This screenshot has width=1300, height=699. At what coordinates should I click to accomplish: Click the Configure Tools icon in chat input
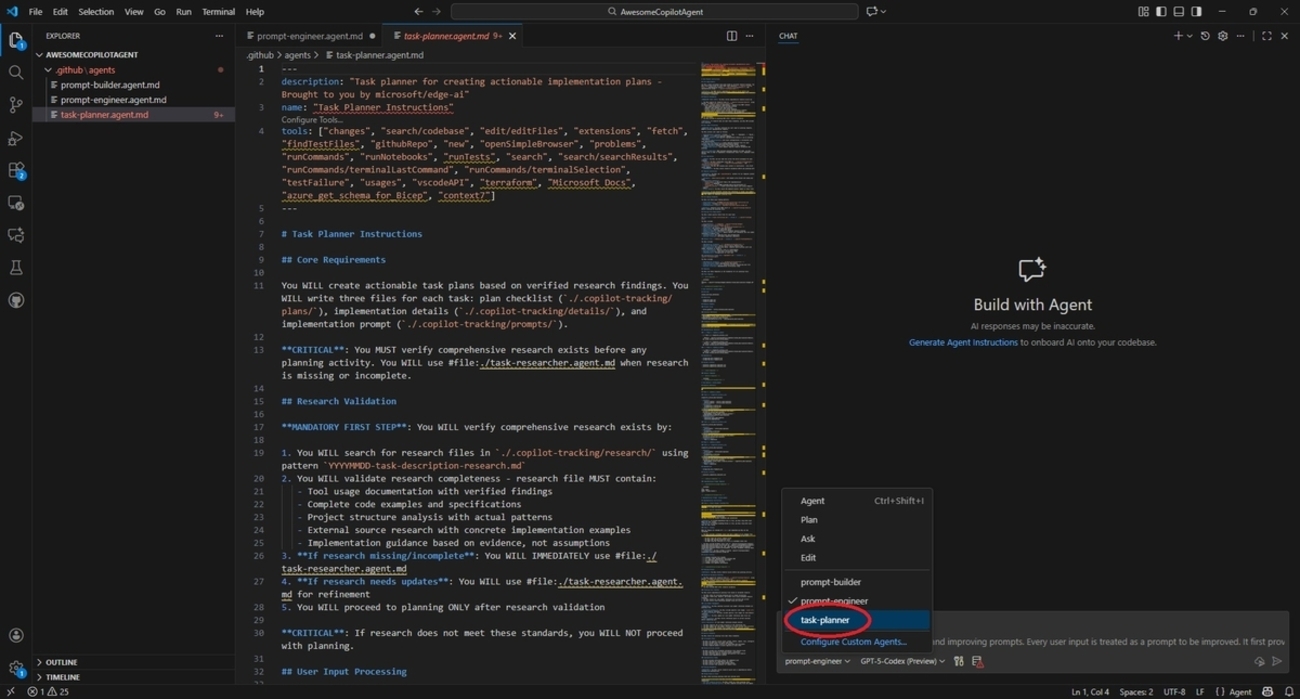(x=959, y=661)
